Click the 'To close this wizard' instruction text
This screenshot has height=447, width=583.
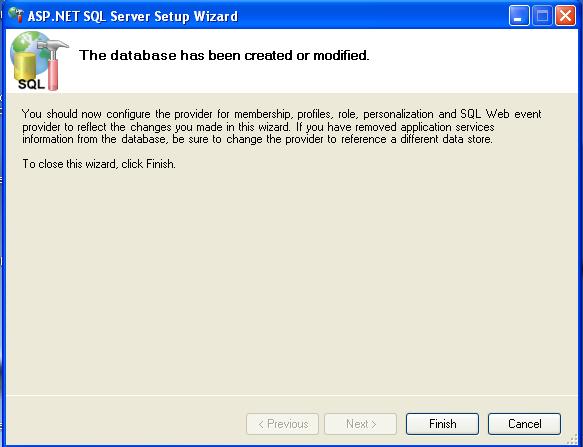pos(99,164)
